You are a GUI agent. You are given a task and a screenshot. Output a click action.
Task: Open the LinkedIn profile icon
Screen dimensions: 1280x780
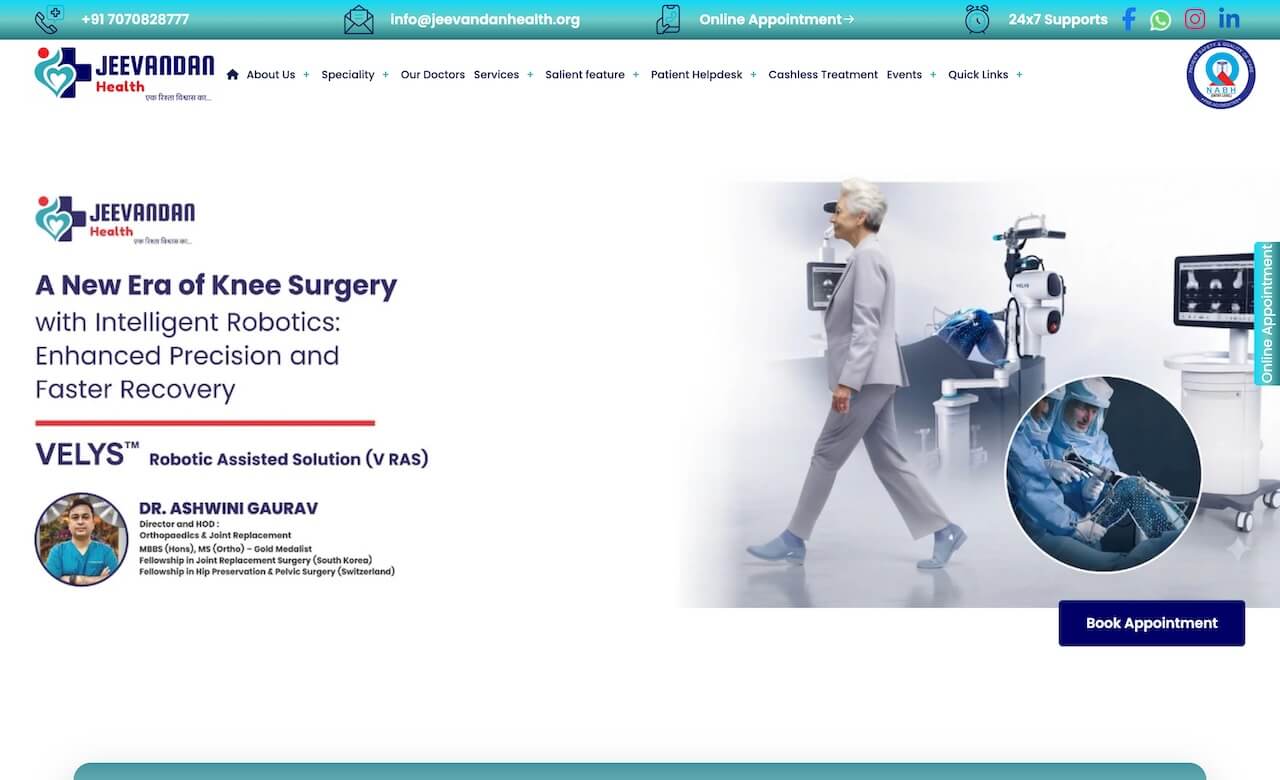tap(1229, 19)
